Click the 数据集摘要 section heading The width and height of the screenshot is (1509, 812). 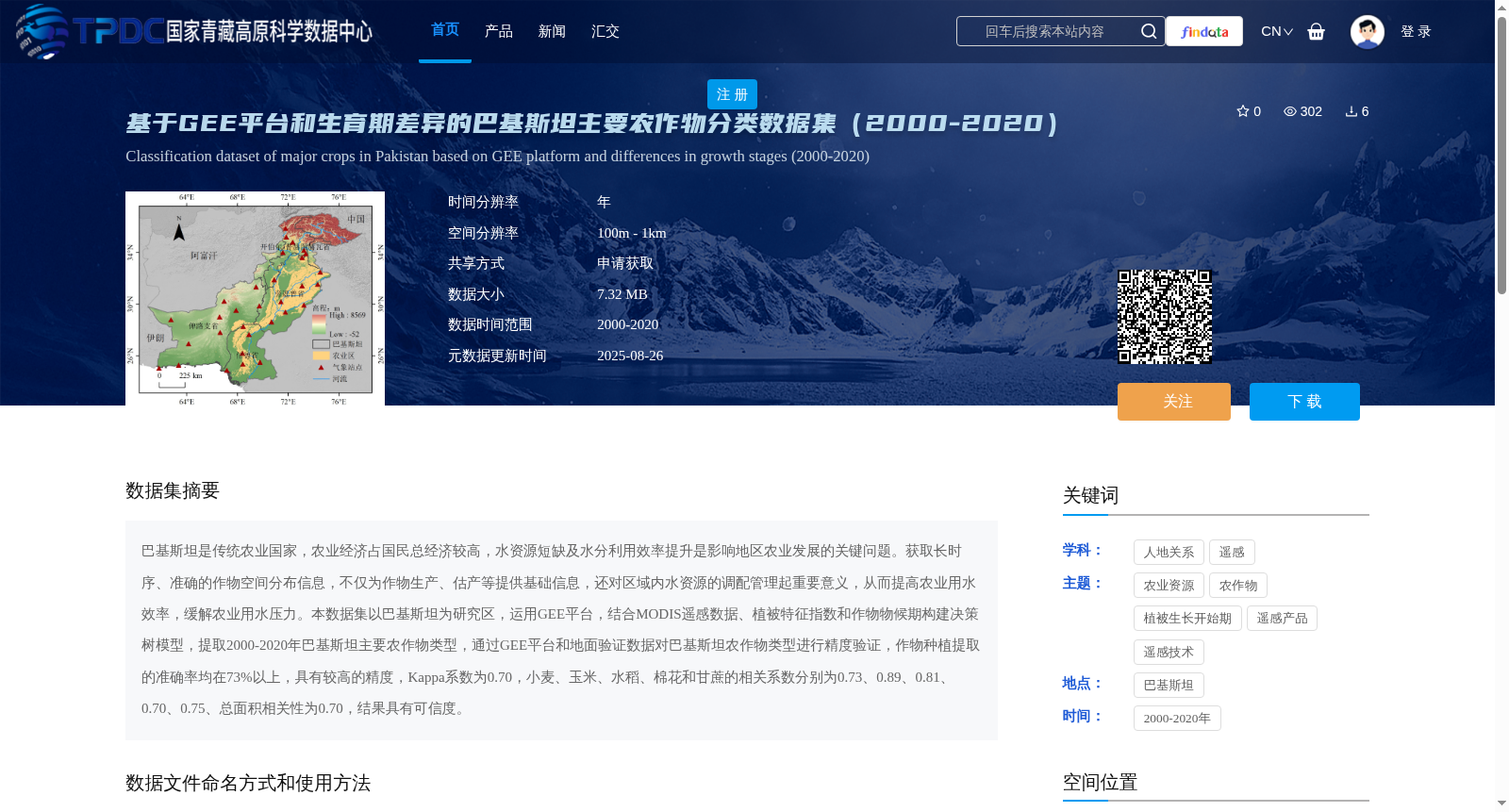pos(173,490)
